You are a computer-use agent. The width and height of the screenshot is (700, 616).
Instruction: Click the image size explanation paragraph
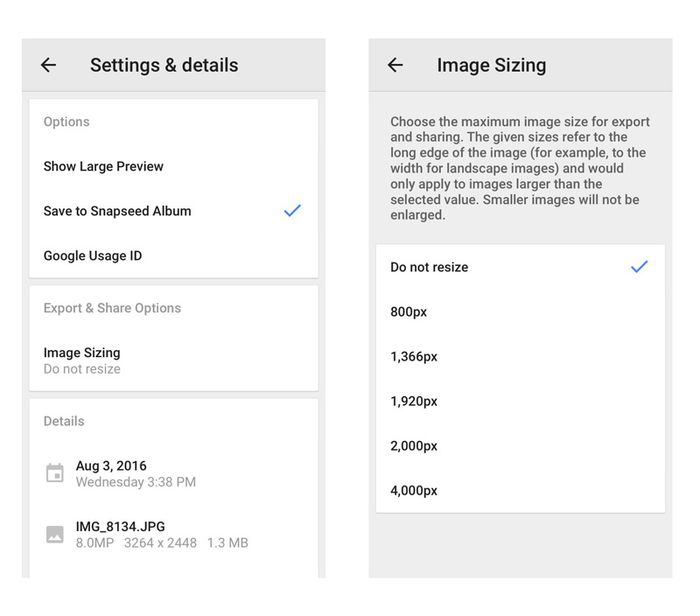pyautogui.click(x=520, y=168)
